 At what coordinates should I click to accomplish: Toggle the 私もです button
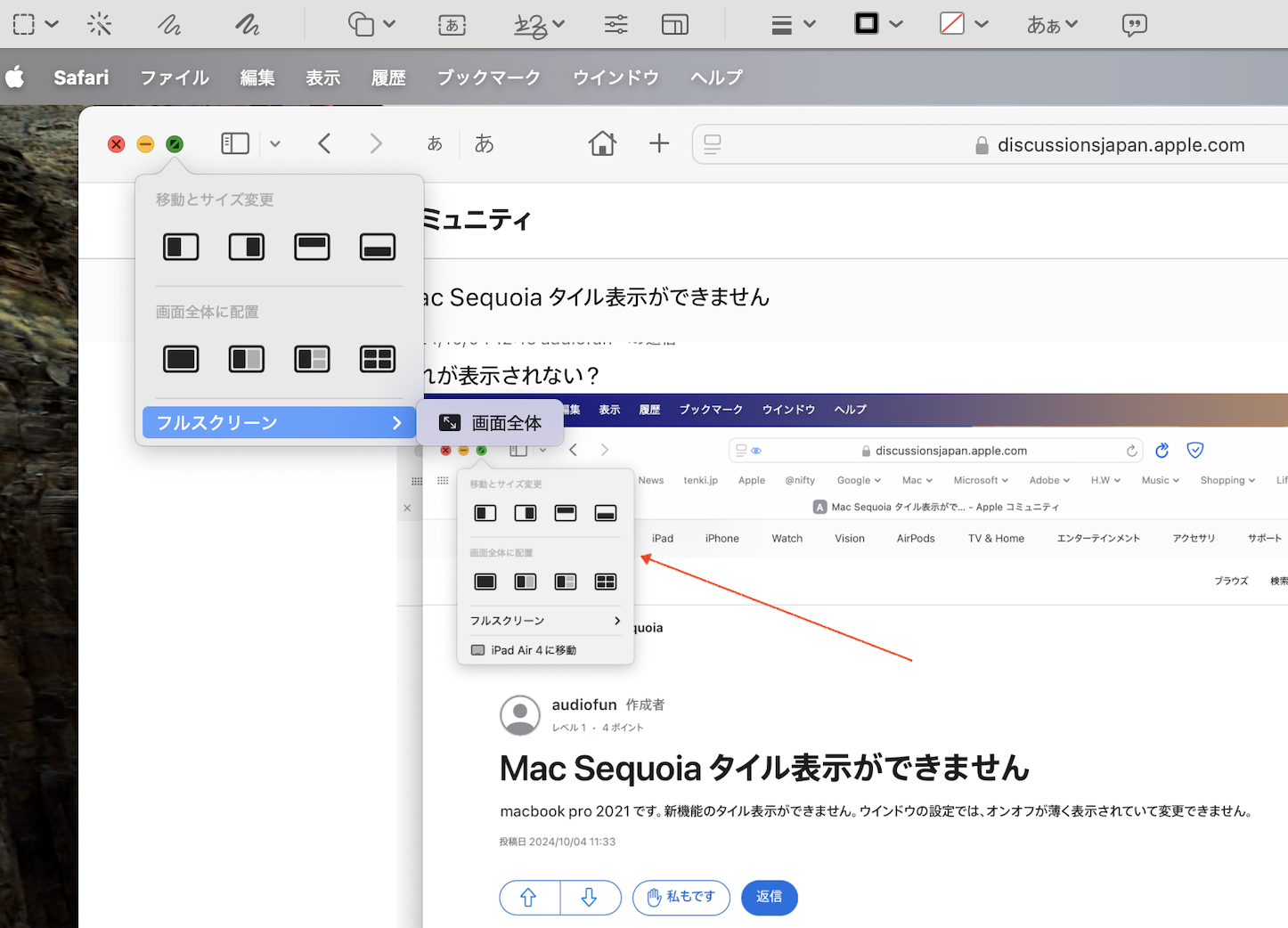tap(681, 897)
